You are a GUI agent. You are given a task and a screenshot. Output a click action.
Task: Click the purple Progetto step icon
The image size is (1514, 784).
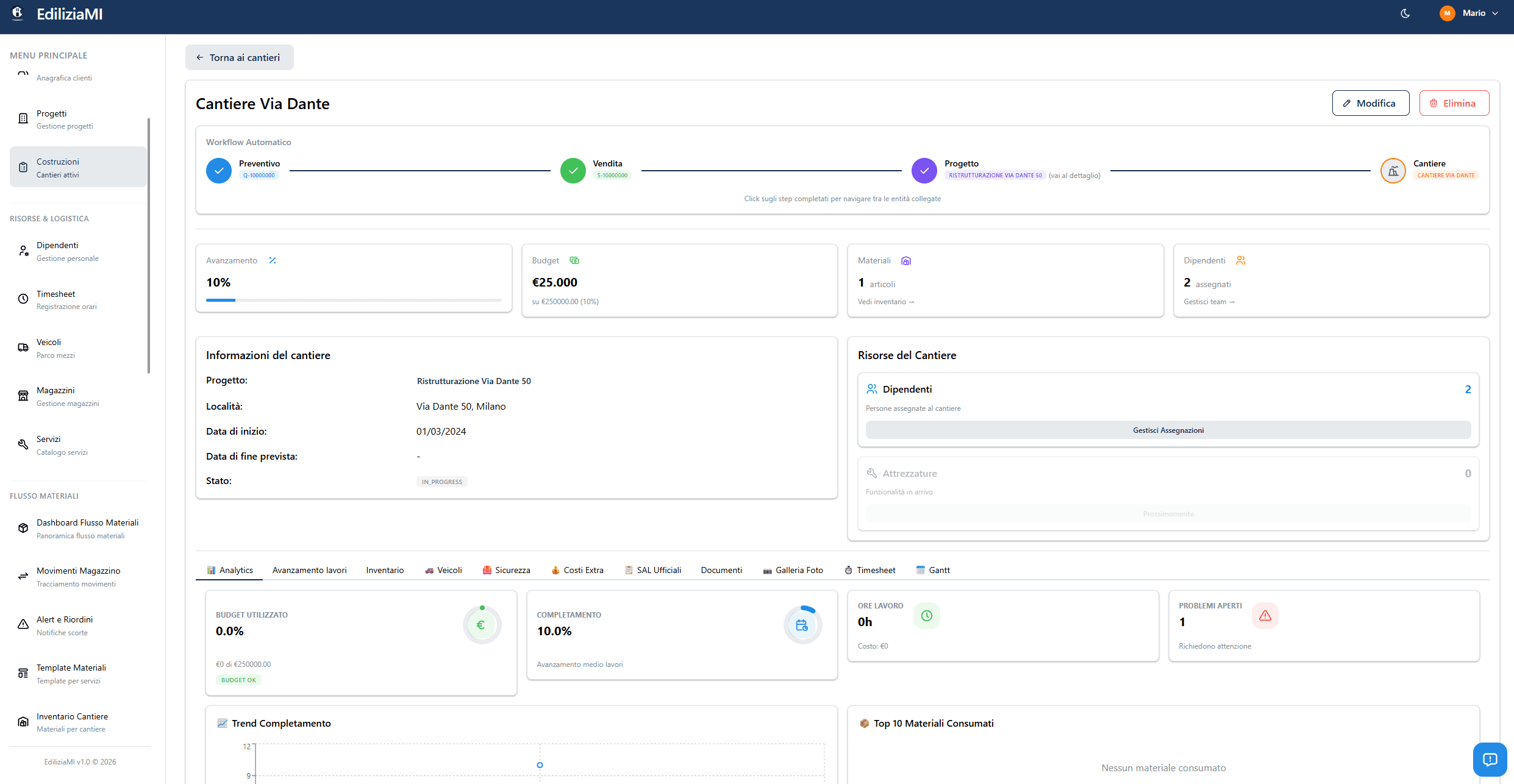(x=924, y=171)
